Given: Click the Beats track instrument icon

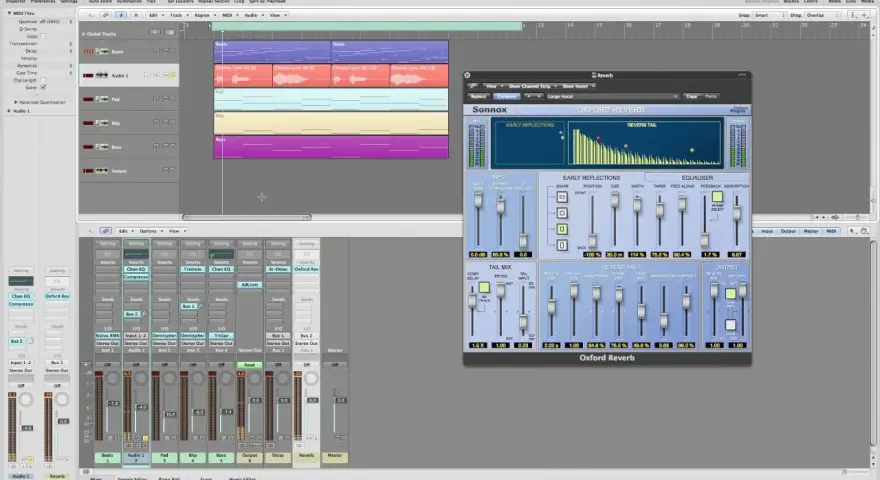Looking at the screenshot, I should (x=102, y=52).
